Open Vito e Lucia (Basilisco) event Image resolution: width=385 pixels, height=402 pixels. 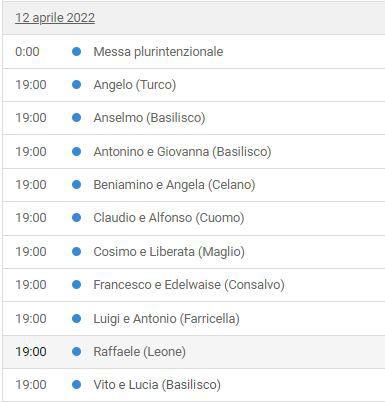coord(157,385)
